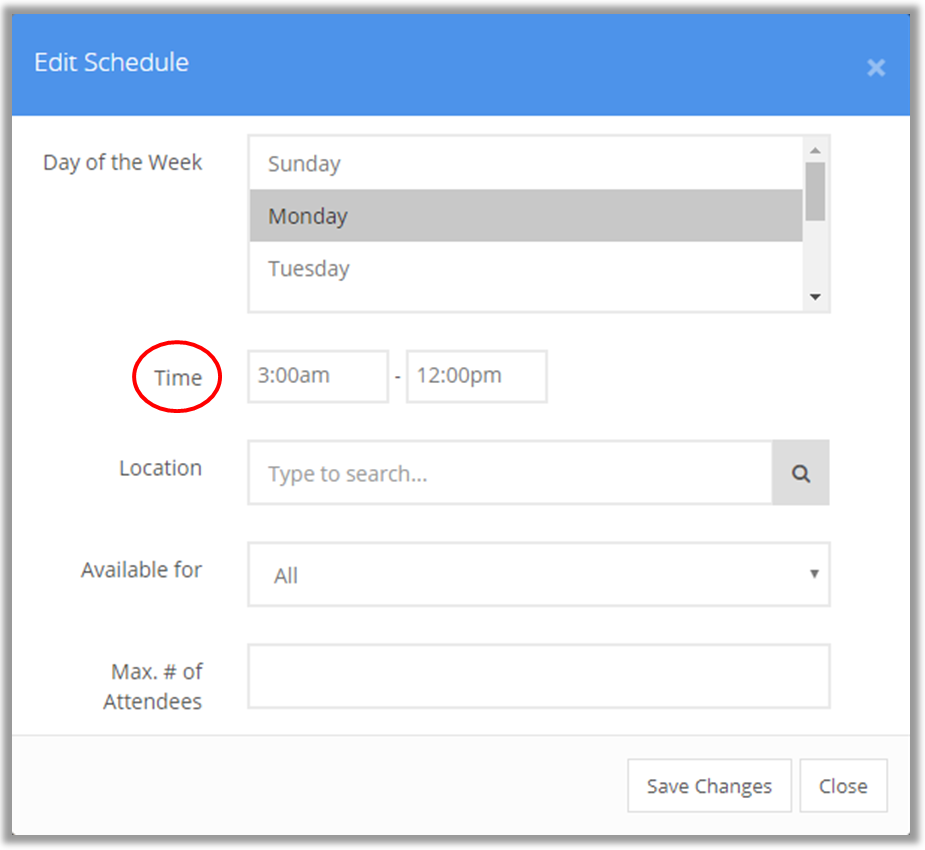The width and height of the screenshot is (925, 850).
Task: Click the day list scroll down arrow
Action: 815,297
